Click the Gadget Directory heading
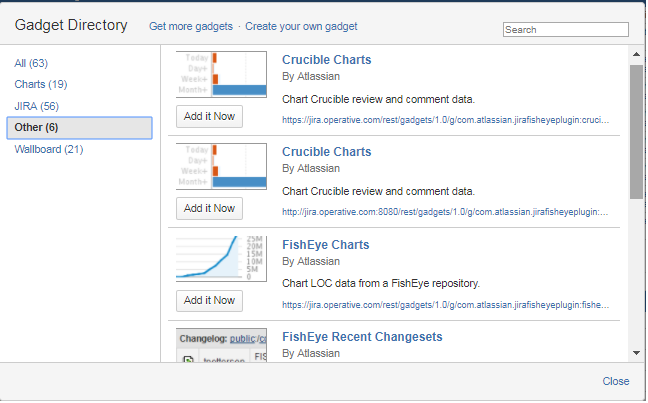The image size is (648, 403). [71, 25]
